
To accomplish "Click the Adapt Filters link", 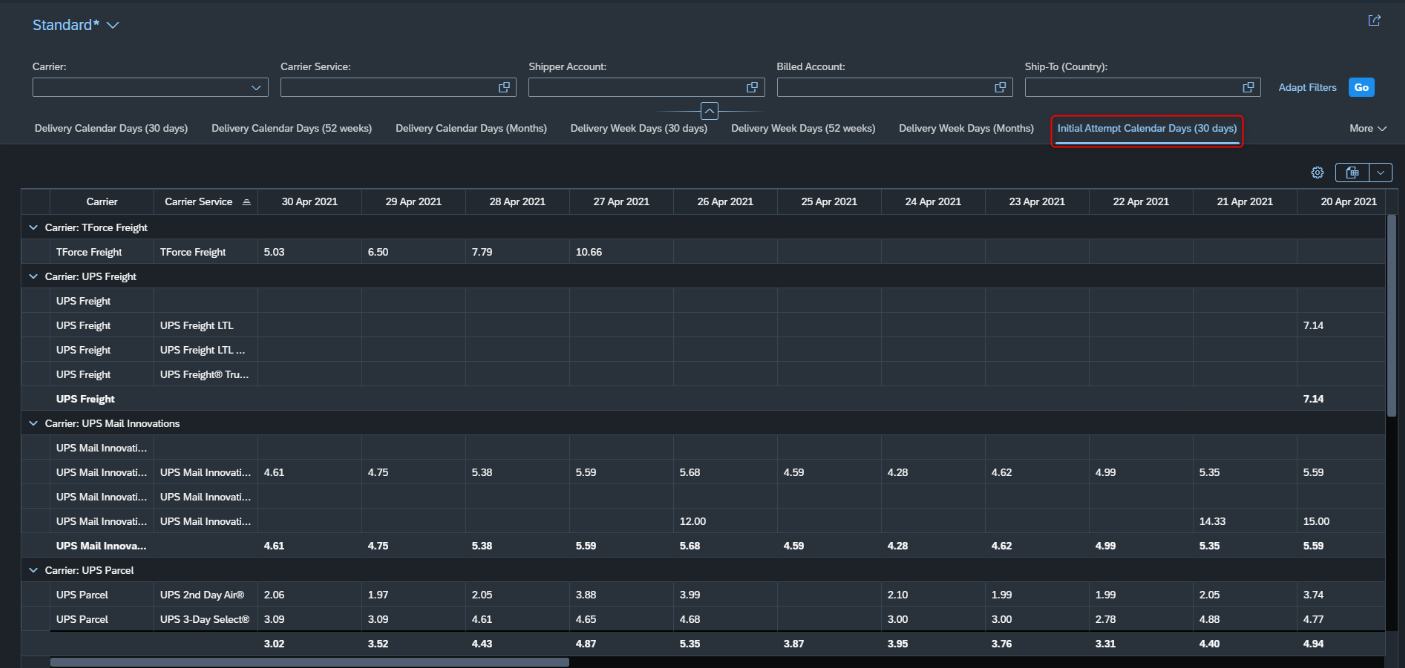I will pos(1307,88).
